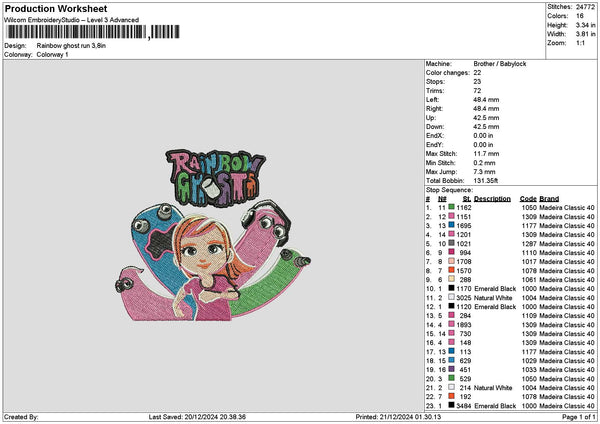Image resolution: width=600 pixels, height=424 pixels.
Task: Click thread code 1287 in stop row 5
Action: [x=529, y=243]
